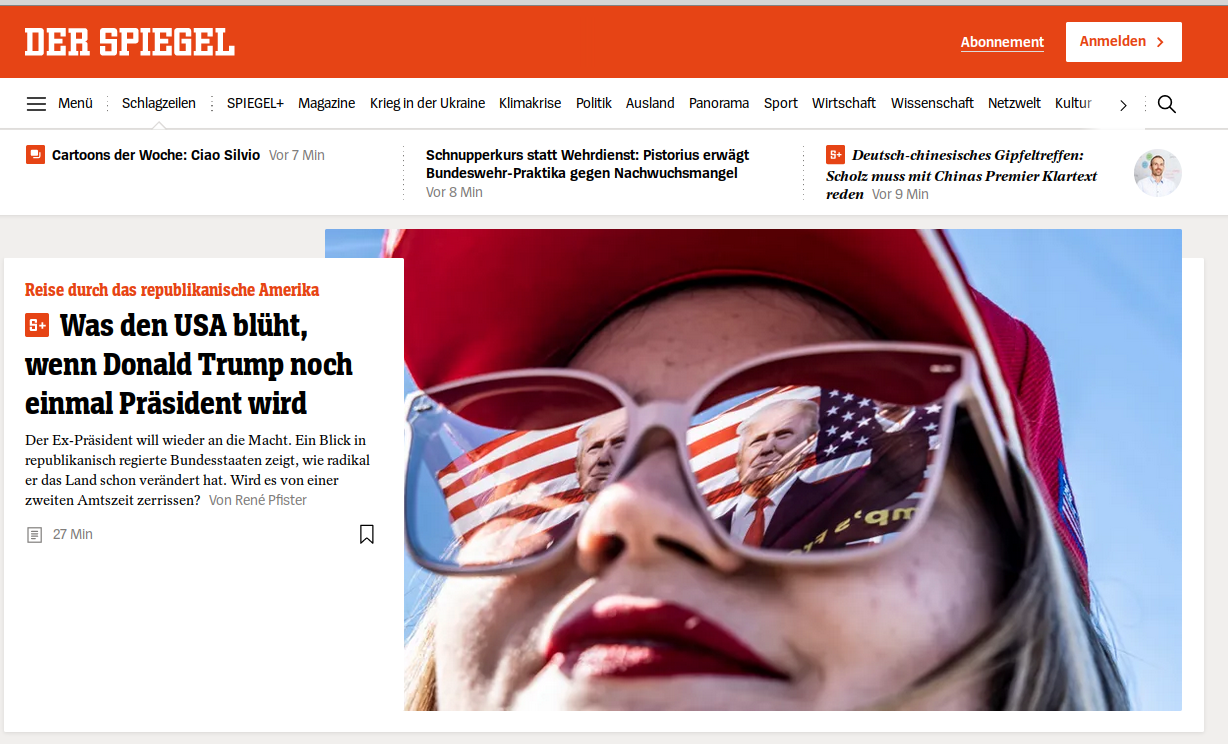This screenshot has width=1228, height=744.
Task: Open the SPIEGEL+ section
Action: click(x=255, y=103)
